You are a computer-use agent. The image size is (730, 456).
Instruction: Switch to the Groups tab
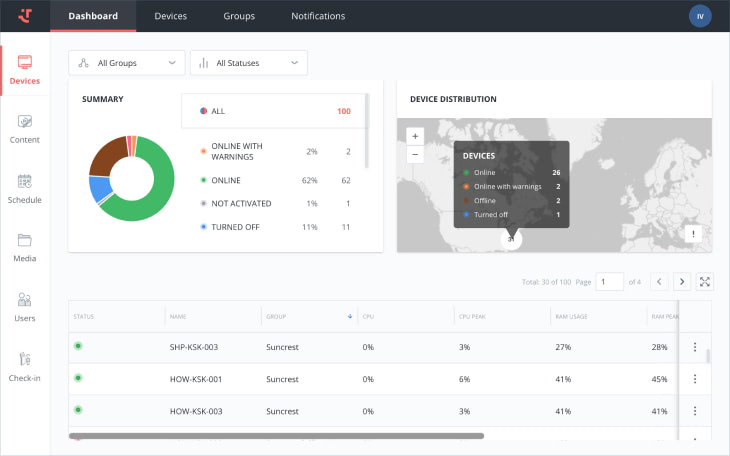(239, 16)
